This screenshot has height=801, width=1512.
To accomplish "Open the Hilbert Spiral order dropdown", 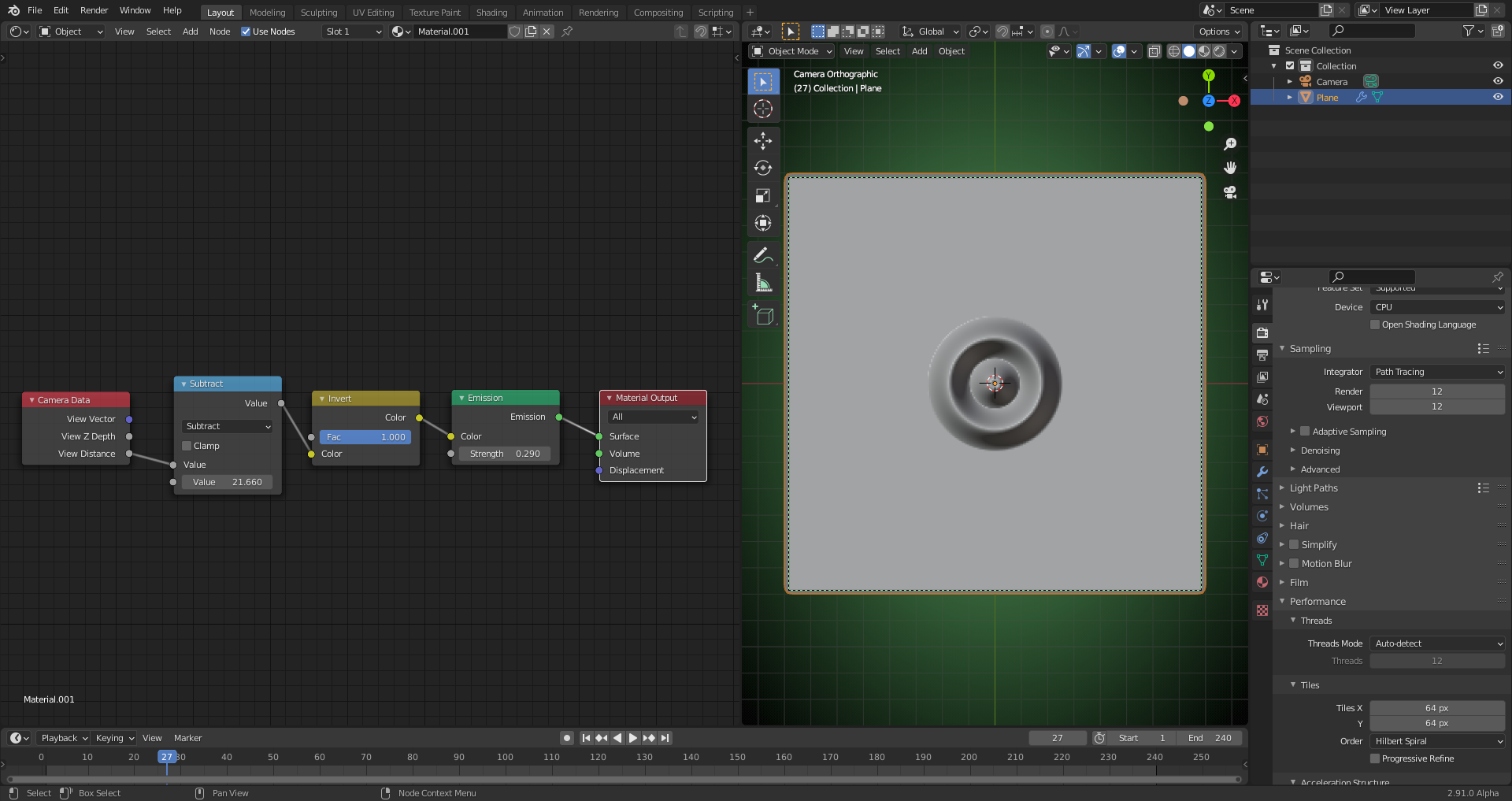I will point(1437,741).
